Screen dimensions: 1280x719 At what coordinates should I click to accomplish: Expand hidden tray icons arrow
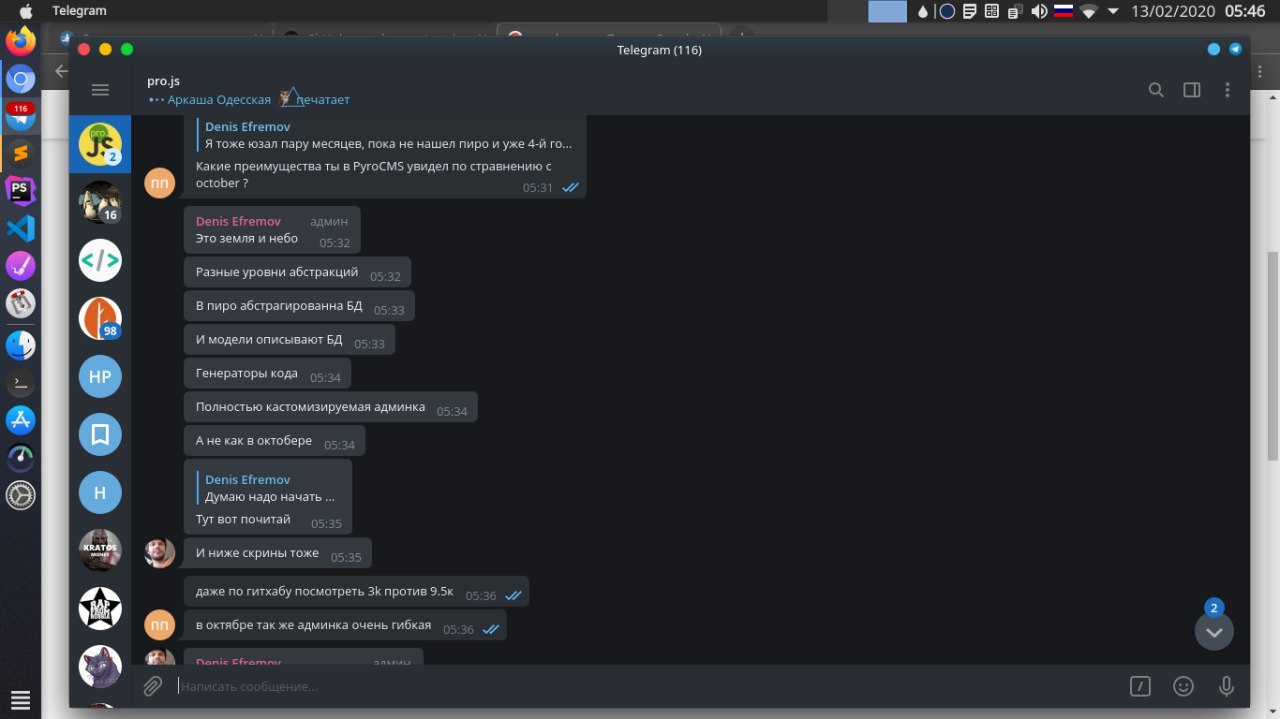click(1113, 11)
